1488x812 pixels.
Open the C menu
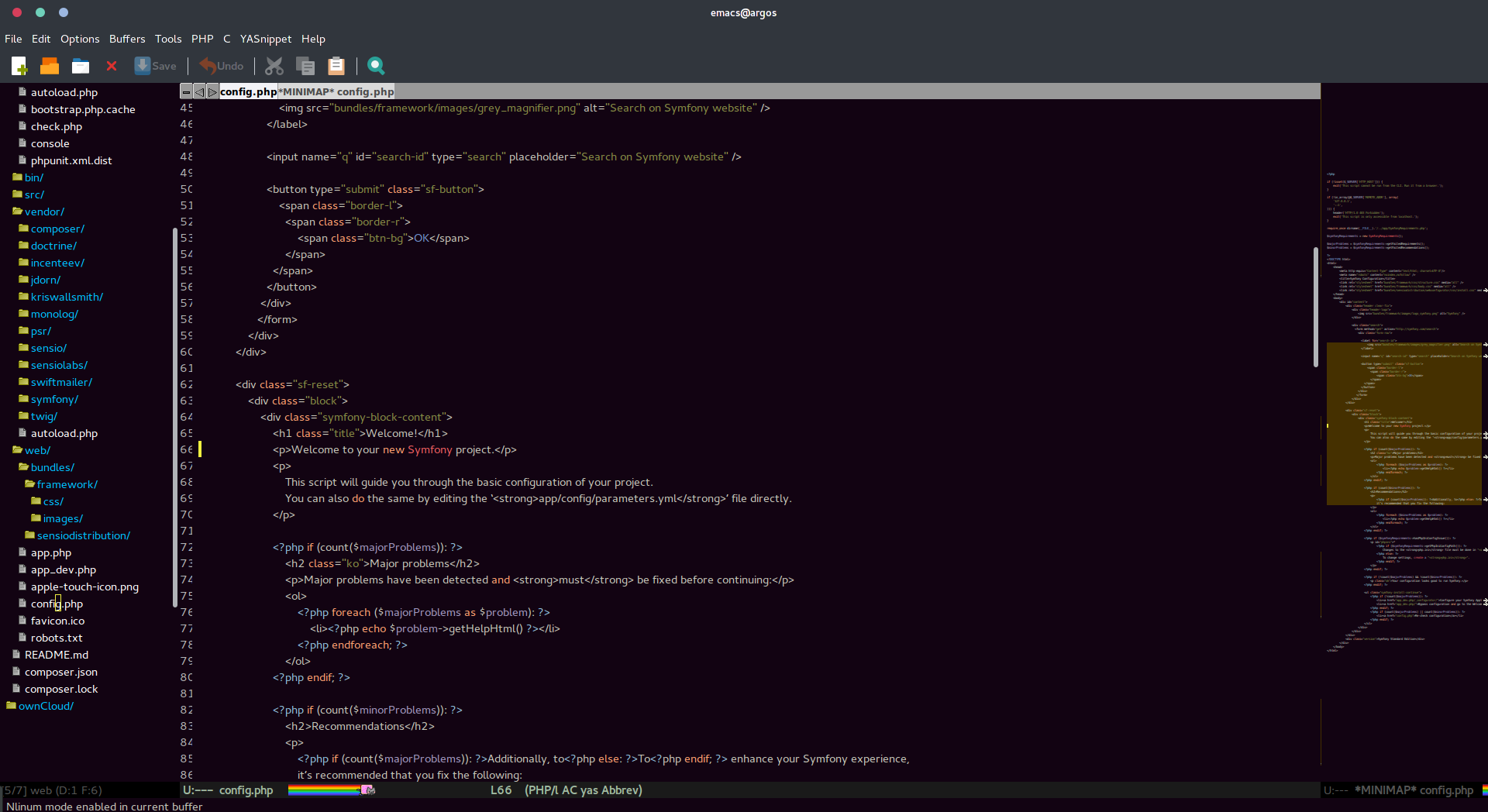(x=227, y=39)
